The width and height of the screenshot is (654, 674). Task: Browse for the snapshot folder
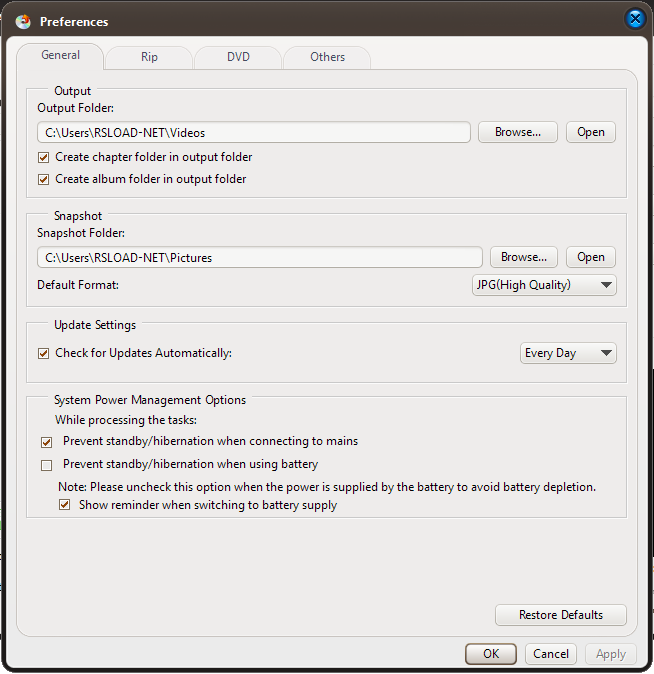coord(524,257)
